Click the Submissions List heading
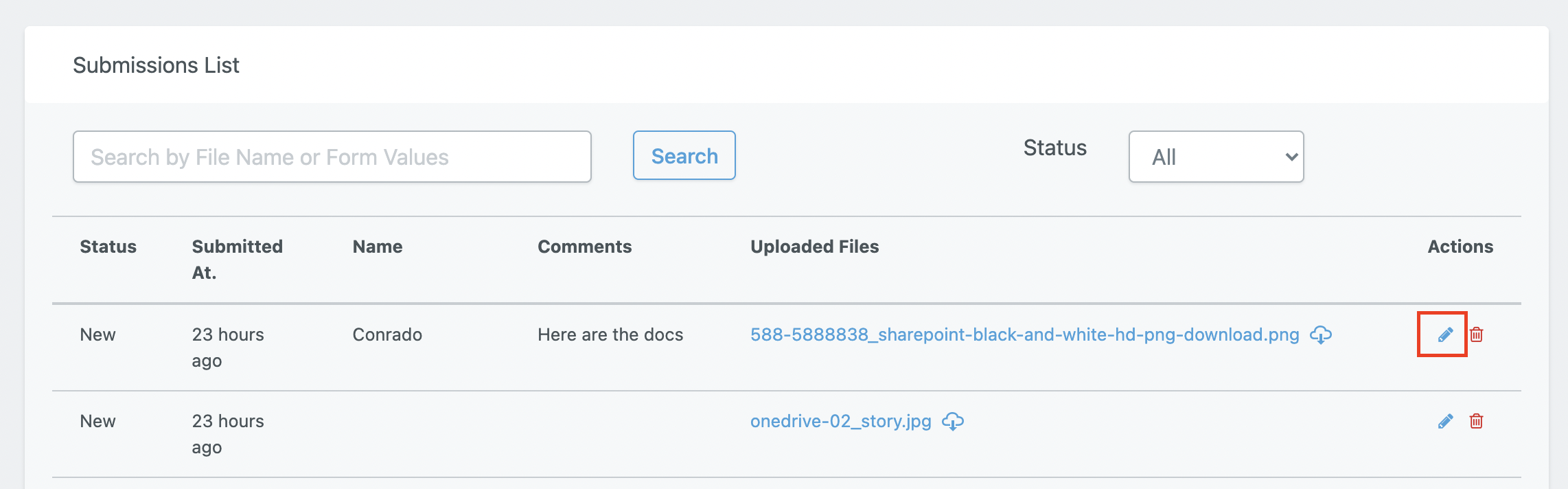 coord(156,65)
